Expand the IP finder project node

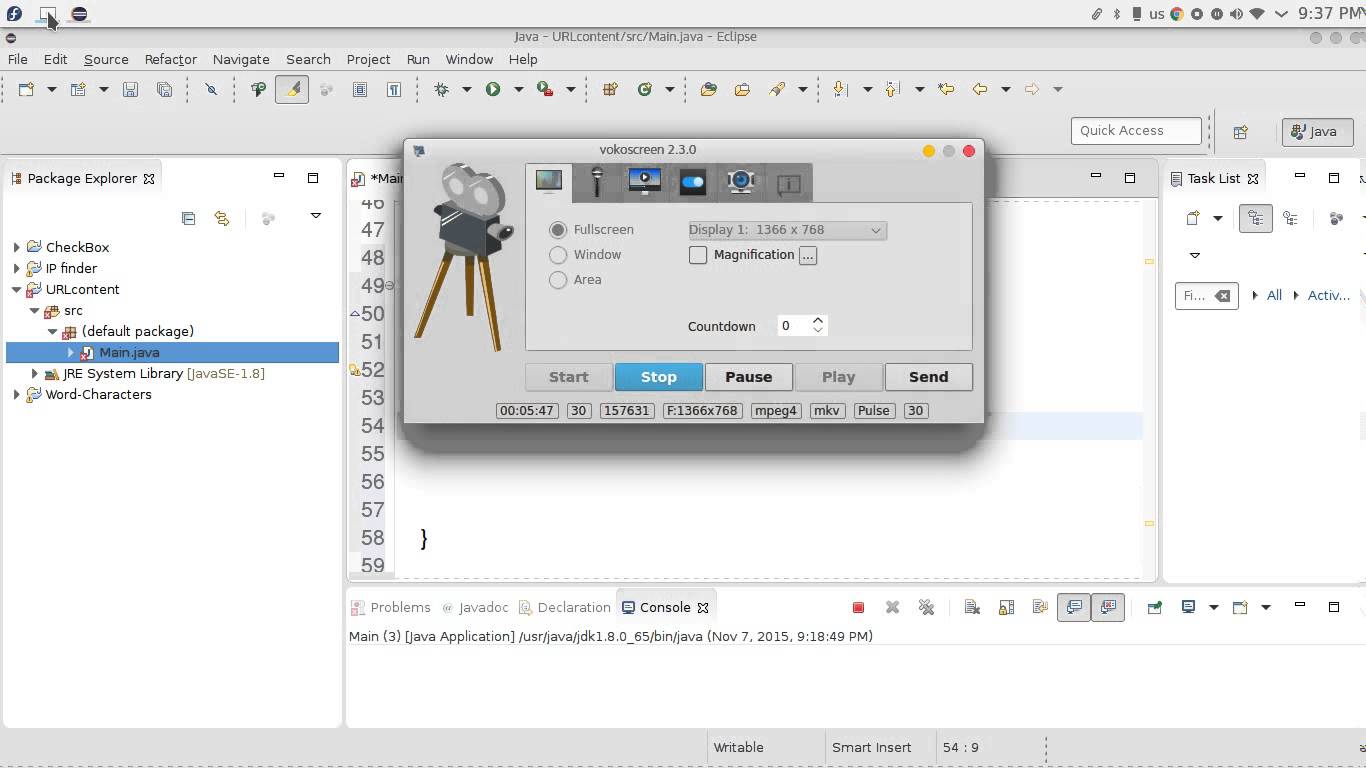(x=16, y=268)
